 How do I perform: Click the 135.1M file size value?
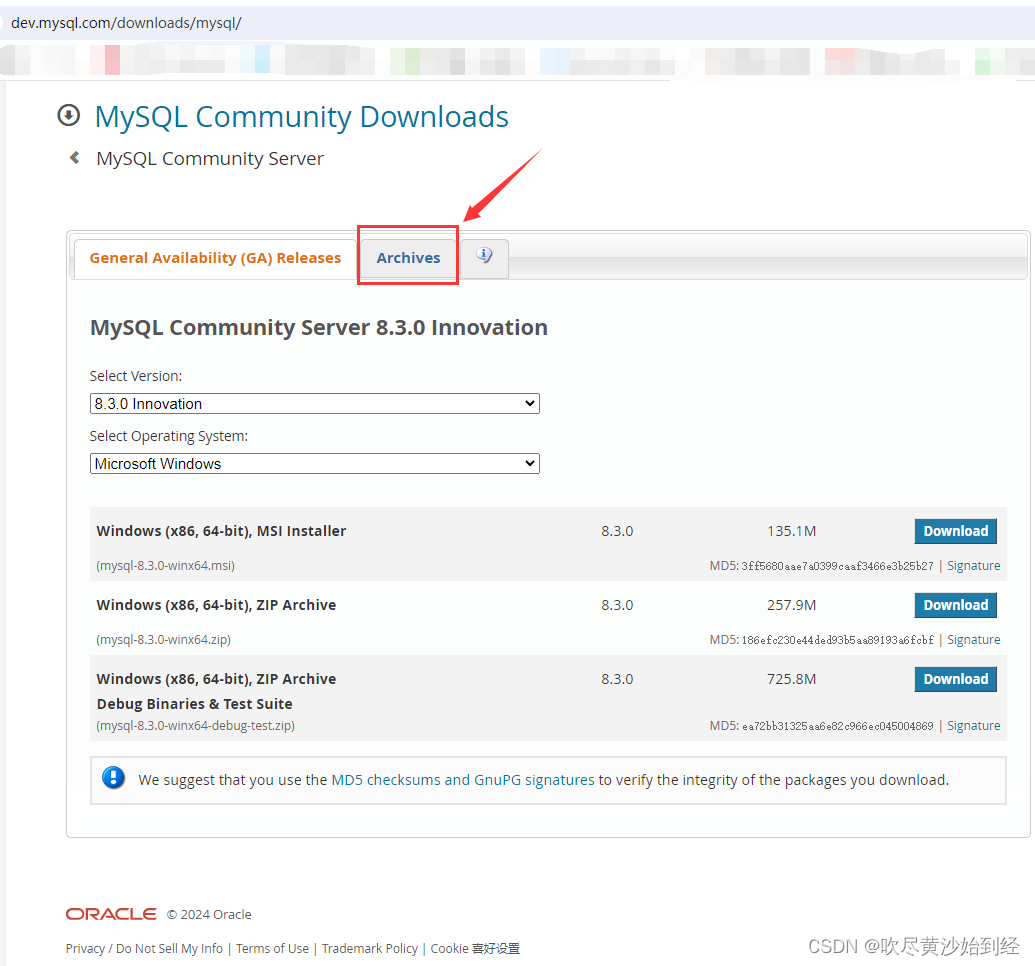click(x=791, y=531)
